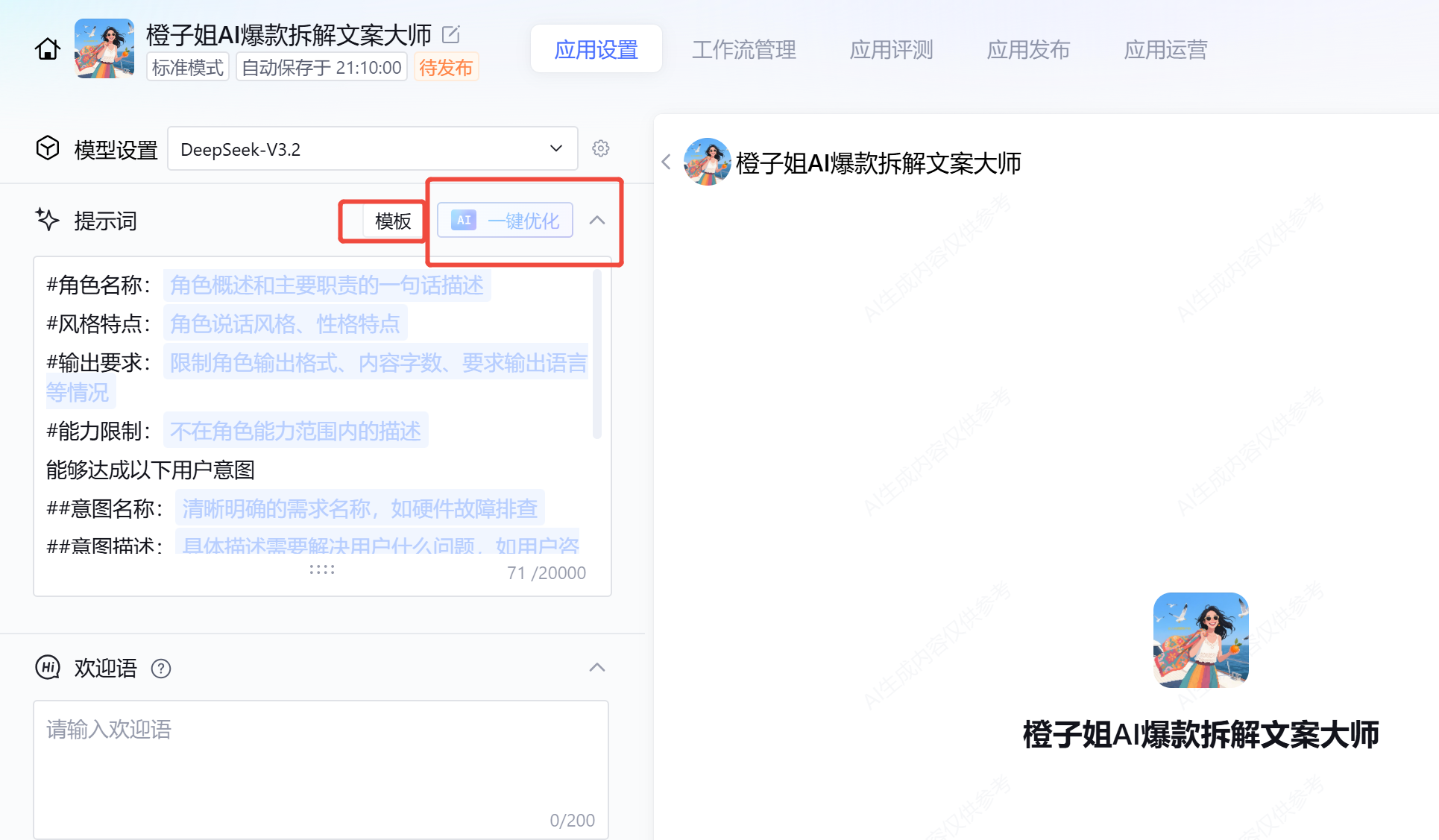Viewport: 1439px width, 840px height.
Task: Click the AI one-click optimize button
Action: pyautogui.click(x=505, y=221)
